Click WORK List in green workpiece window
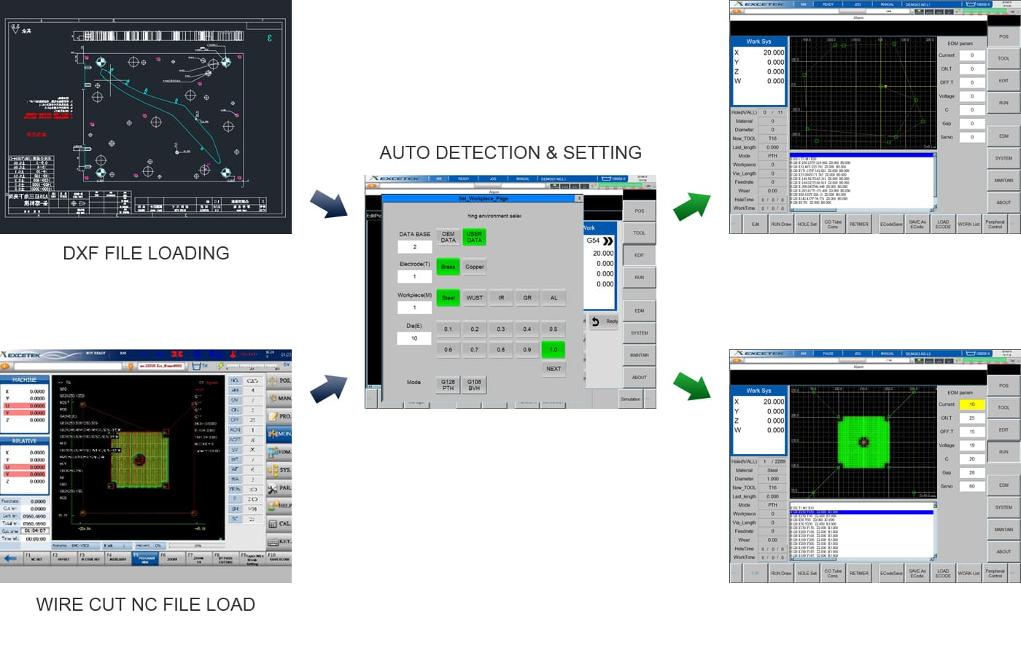 coord(969,573)
